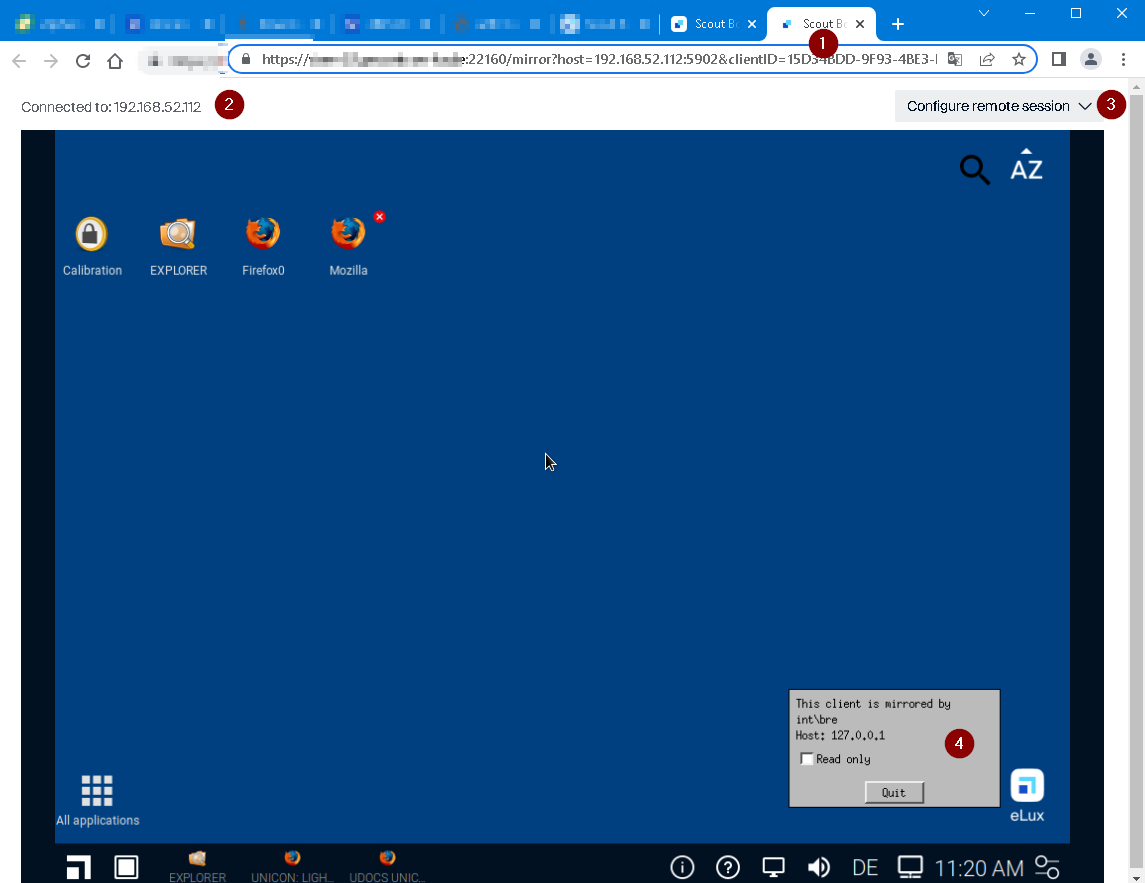Viewport: 1145px width, 883px height.
Task: Open a new browser tab
Action: [x=897, y=24]
